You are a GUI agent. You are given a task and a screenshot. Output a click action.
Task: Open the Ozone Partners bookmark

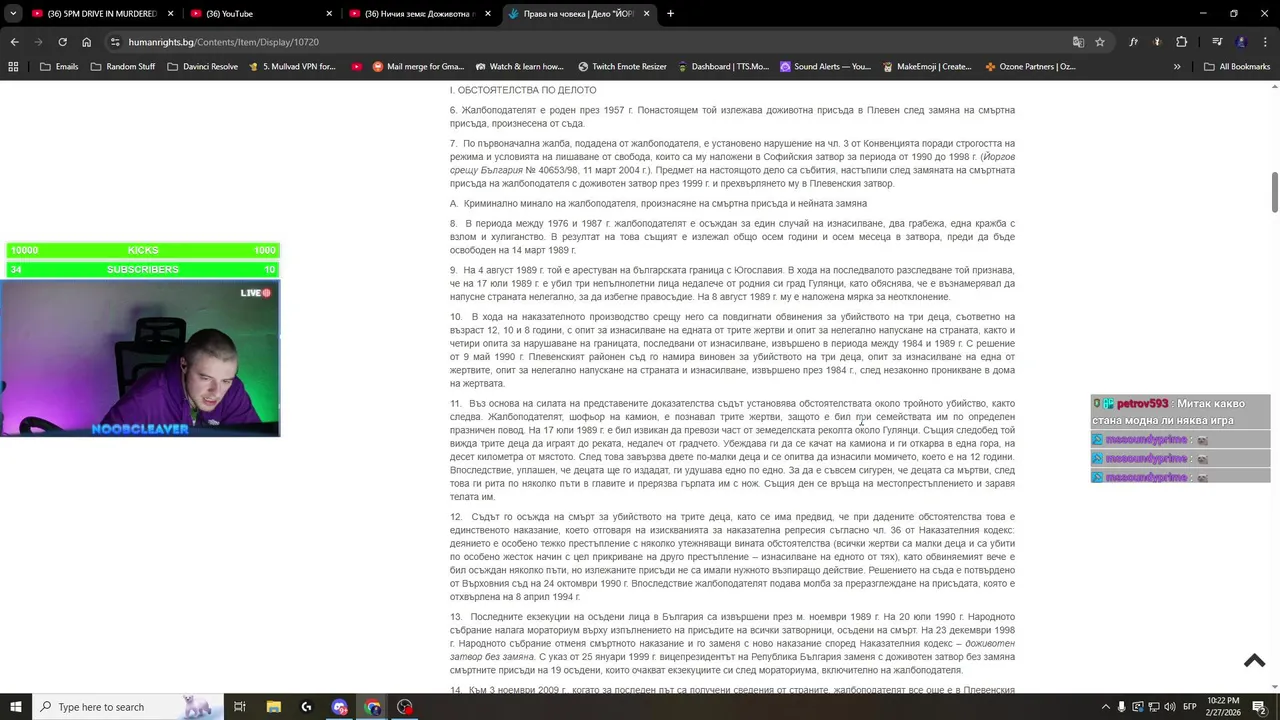1030,67
